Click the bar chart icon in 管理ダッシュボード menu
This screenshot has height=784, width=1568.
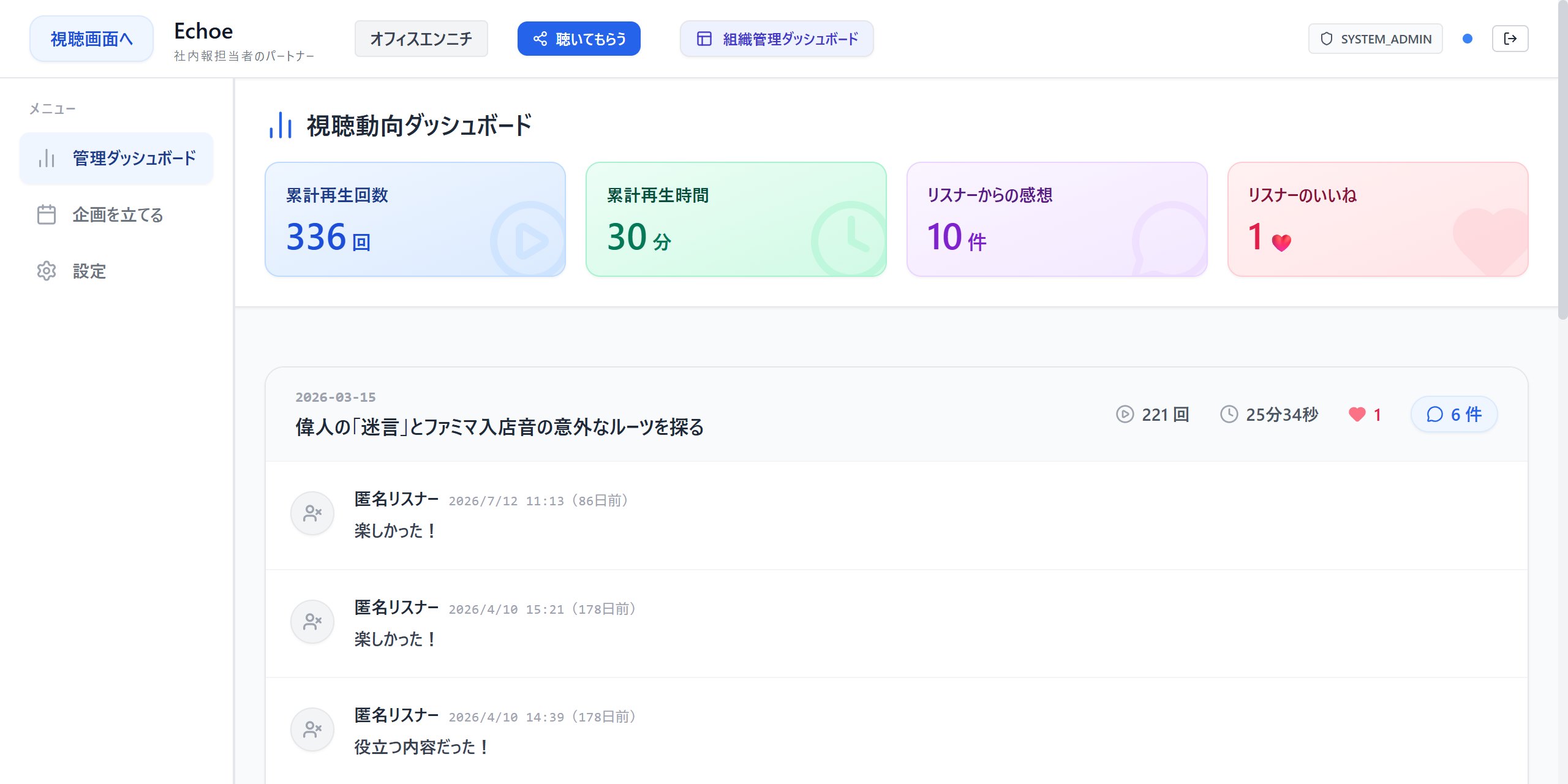pos(47,158)
